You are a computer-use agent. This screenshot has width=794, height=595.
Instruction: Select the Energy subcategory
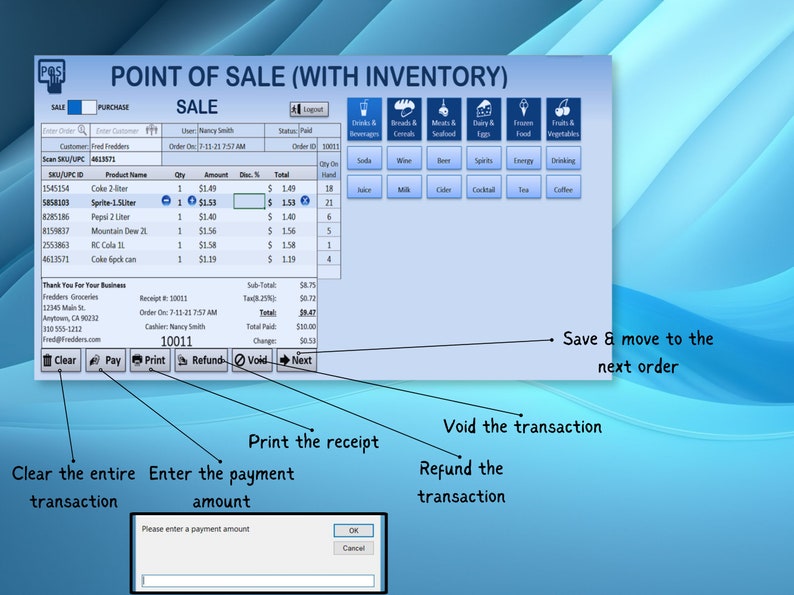click(523, 160)
